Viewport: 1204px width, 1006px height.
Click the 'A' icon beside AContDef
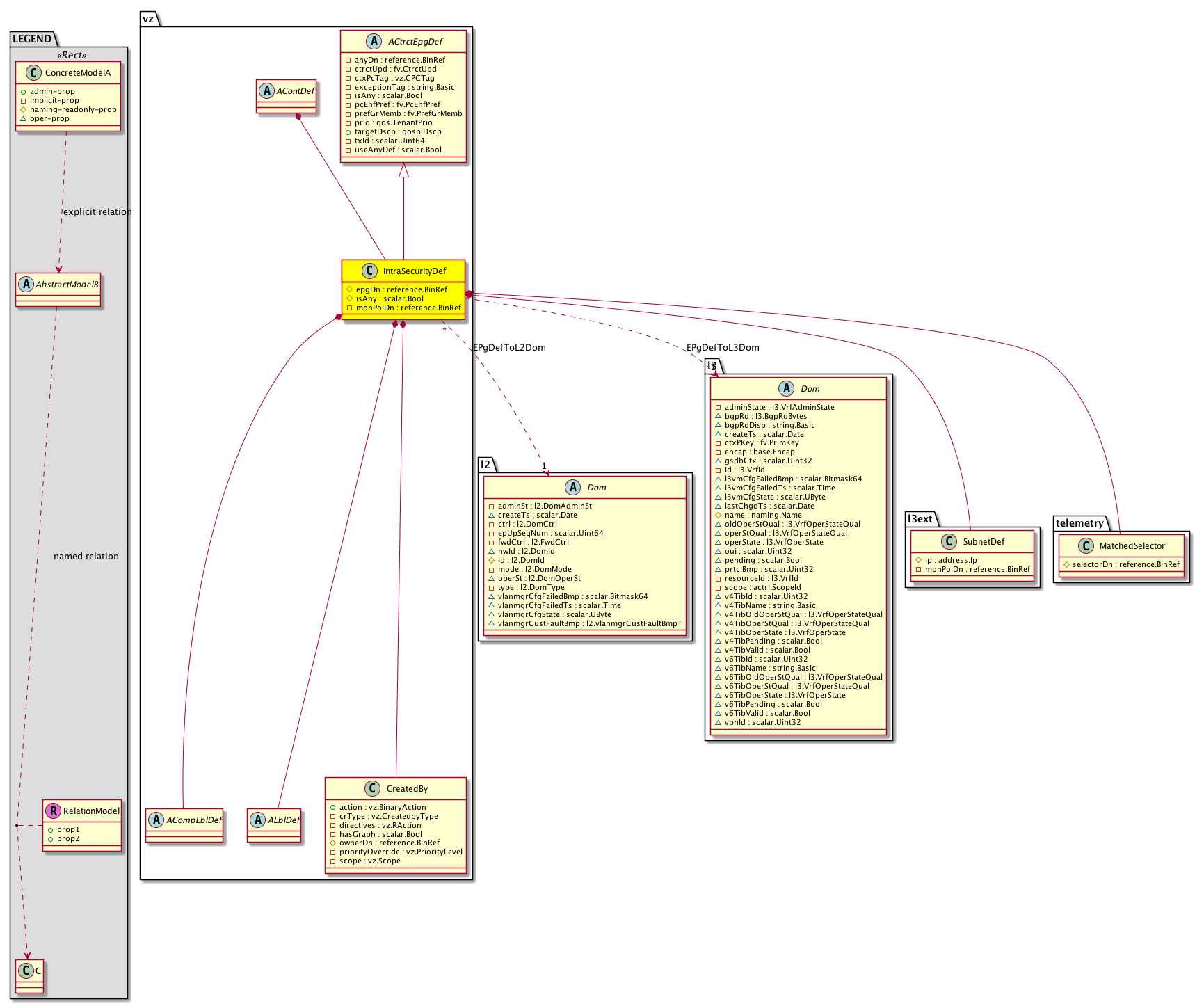click(x=267, y=91)
